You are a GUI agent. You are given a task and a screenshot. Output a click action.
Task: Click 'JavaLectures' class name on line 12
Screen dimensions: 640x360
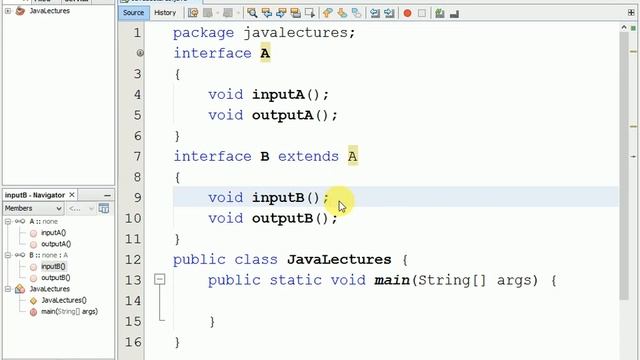pos(339,260)
